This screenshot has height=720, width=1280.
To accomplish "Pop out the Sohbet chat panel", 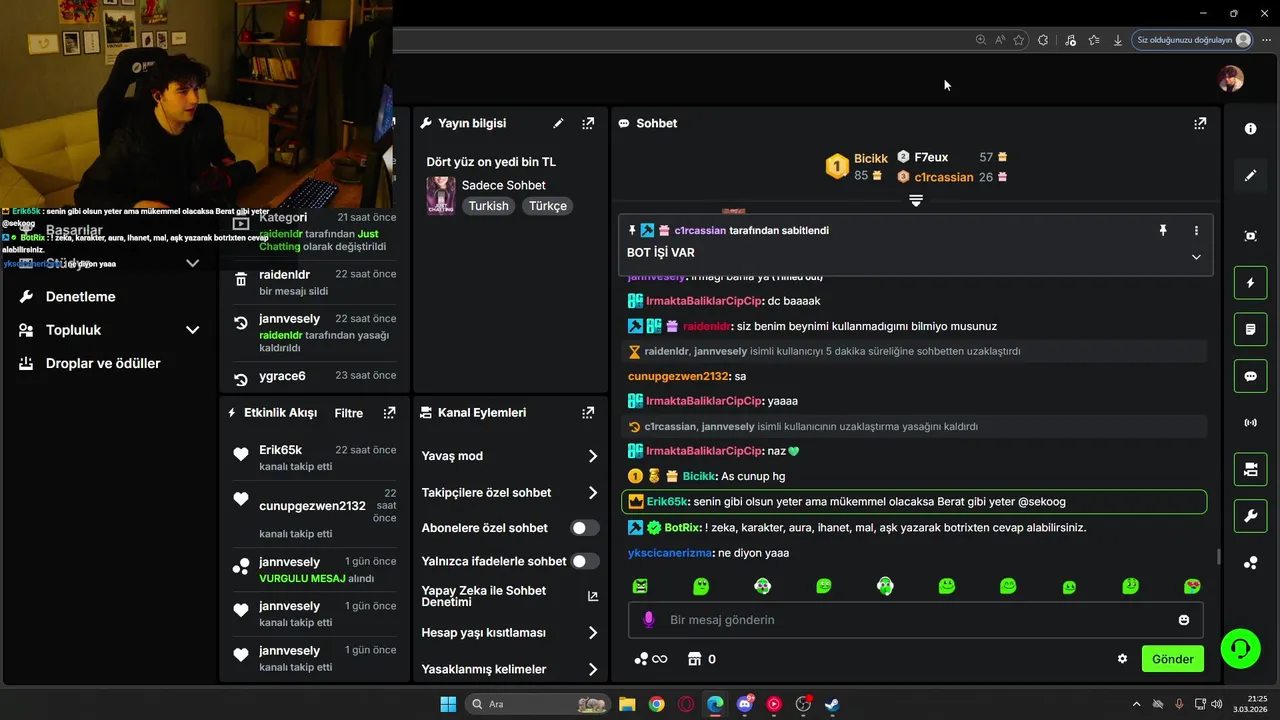I will pos(1199,123).
